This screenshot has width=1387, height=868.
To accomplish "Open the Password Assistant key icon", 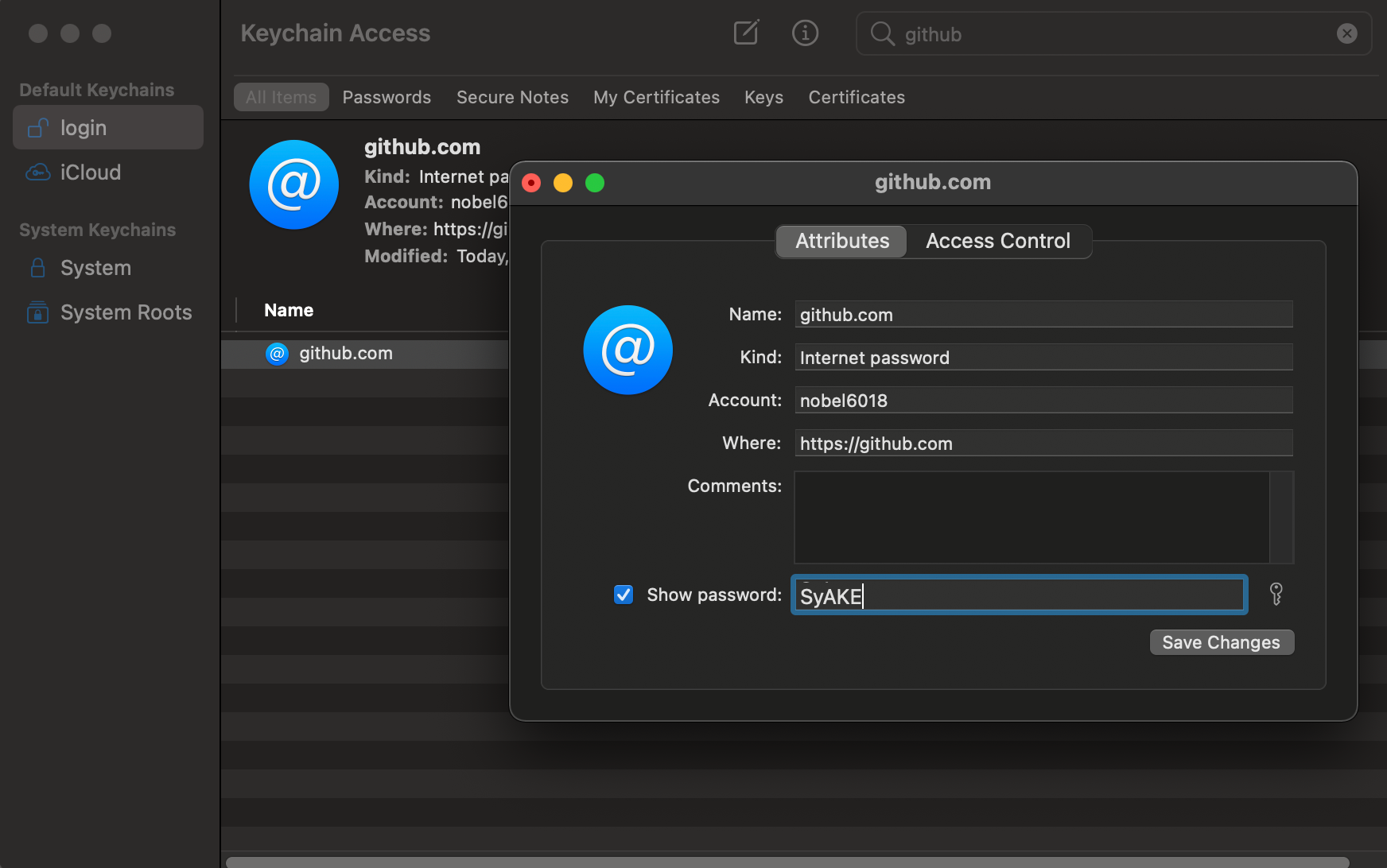I will pyautogui.click(x=1276, y=595).
